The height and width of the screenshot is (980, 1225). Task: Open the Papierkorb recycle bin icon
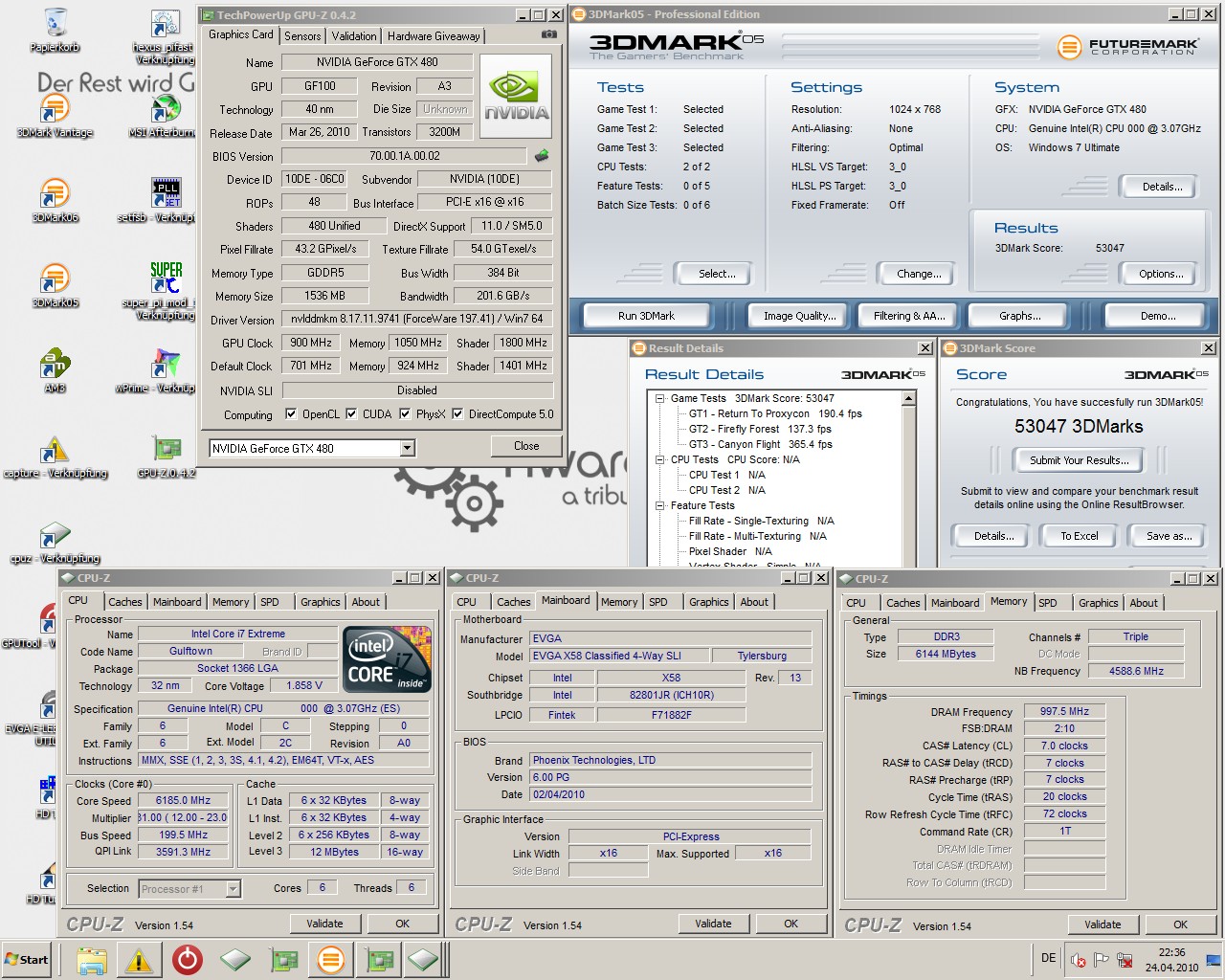(56, 27)
